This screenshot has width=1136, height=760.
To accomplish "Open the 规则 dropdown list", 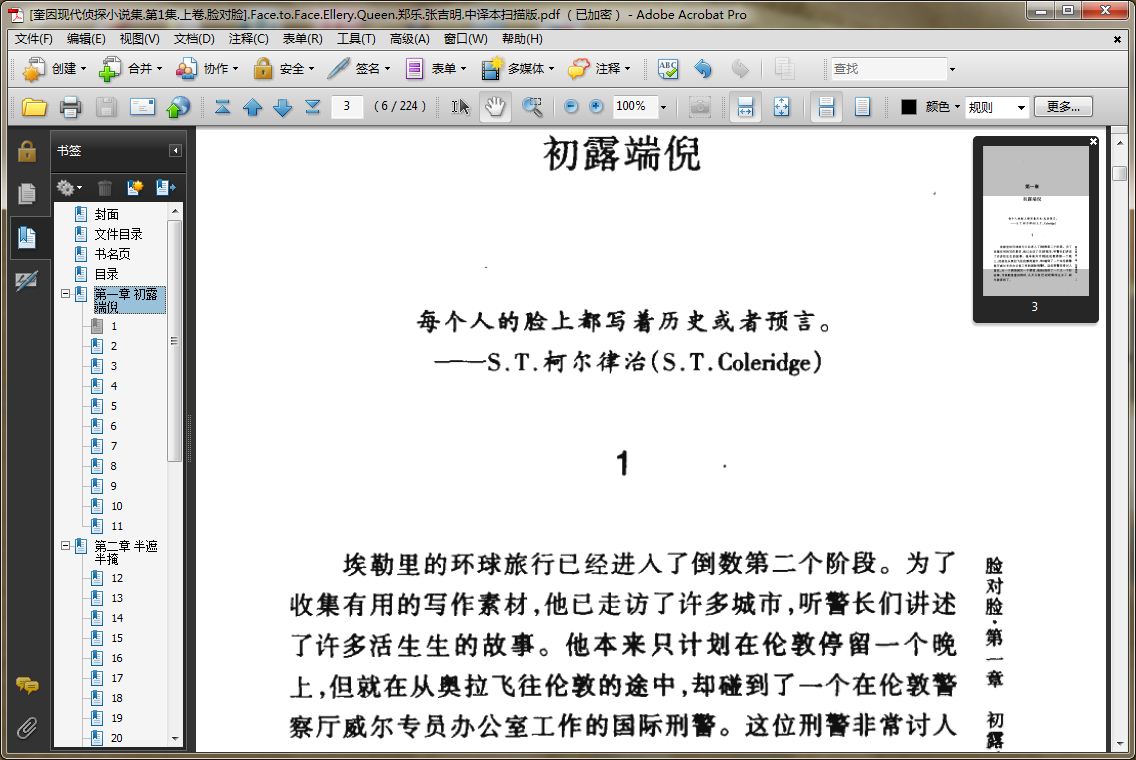I will coord(997,107).
